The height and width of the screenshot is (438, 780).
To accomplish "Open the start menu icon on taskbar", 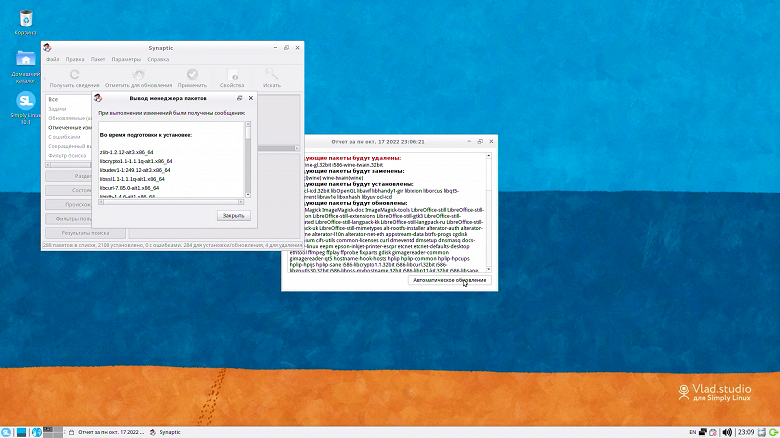I will coord(5,432).
